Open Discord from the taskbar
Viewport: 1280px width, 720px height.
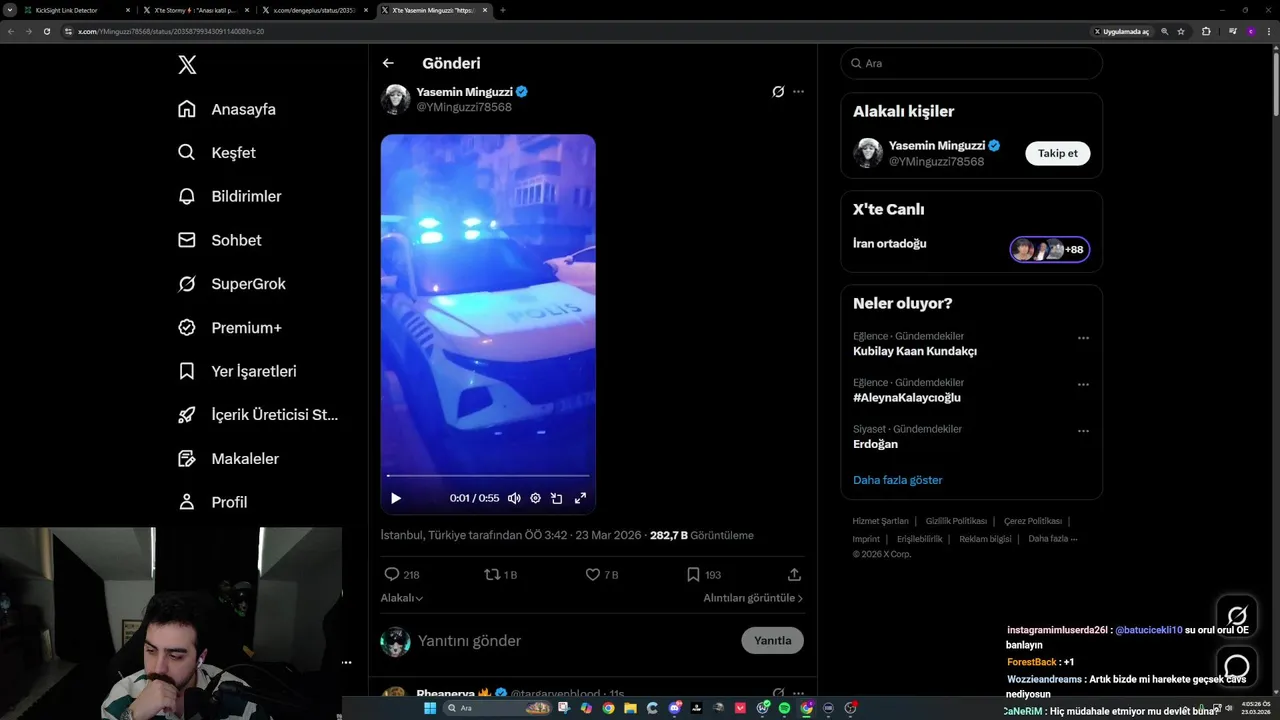pyautogui.click(x=675, y=708)
